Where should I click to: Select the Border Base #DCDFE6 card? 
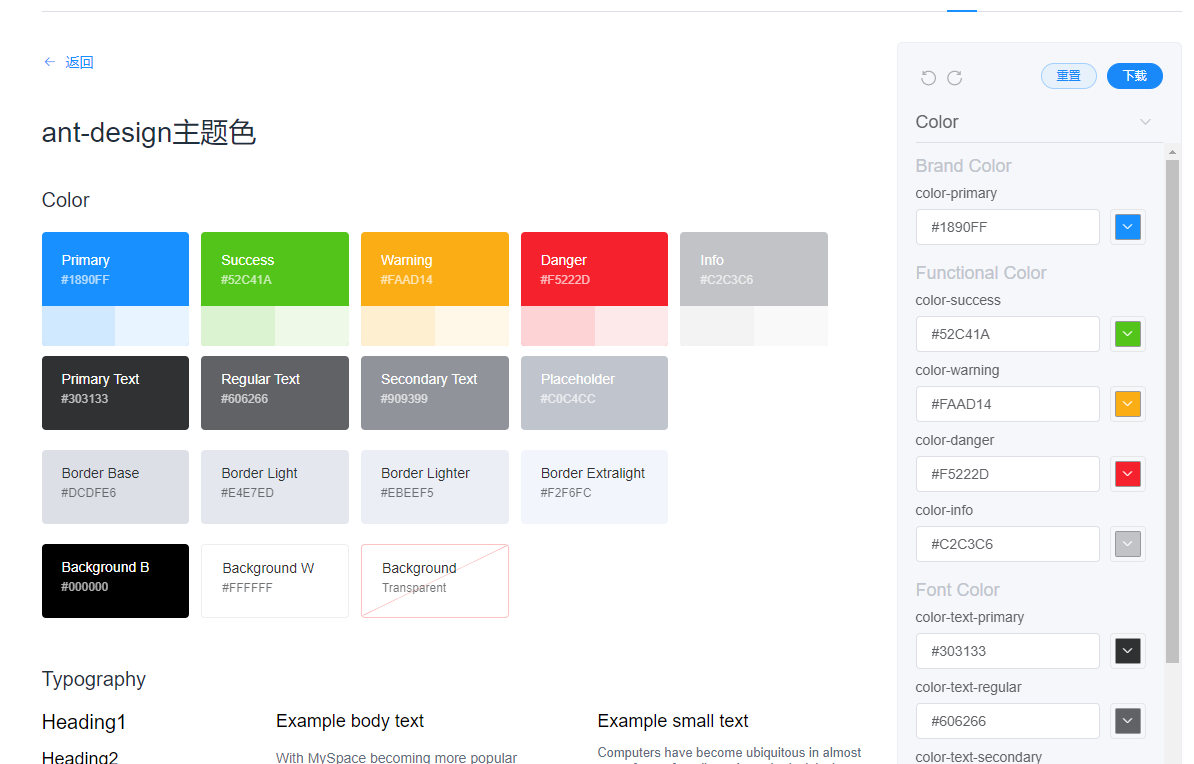pos(115,487)
